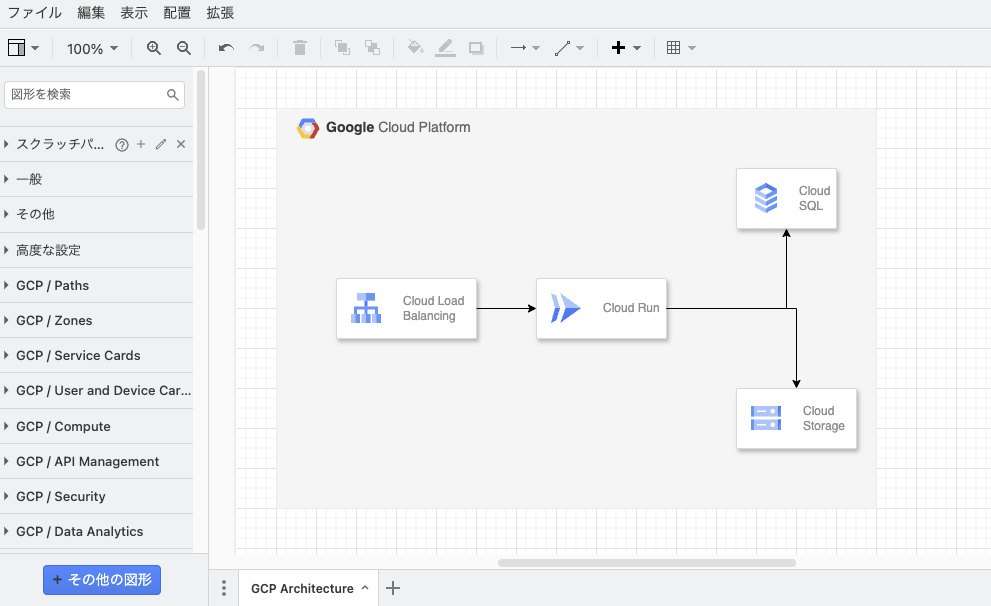Screen dimensions: 991x606
Task: Open the ファイル menu
Action: point(35,13)
